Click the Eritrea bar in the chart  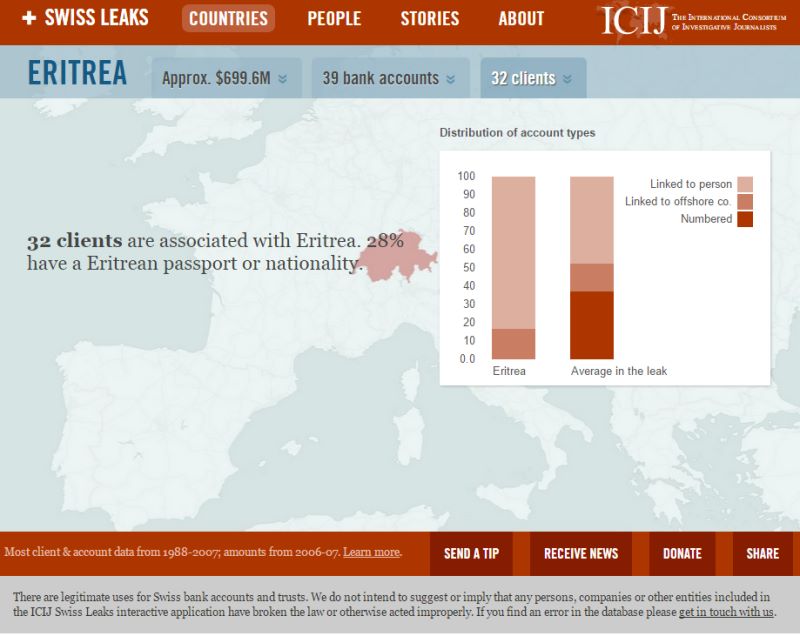click(x=513, y=268)
